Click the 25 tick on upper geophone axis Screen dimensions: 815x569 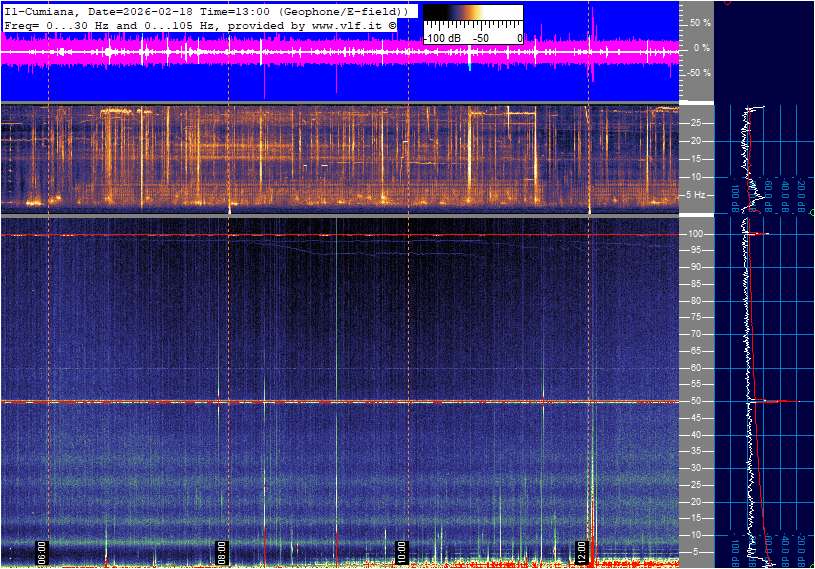click(696, 123)
